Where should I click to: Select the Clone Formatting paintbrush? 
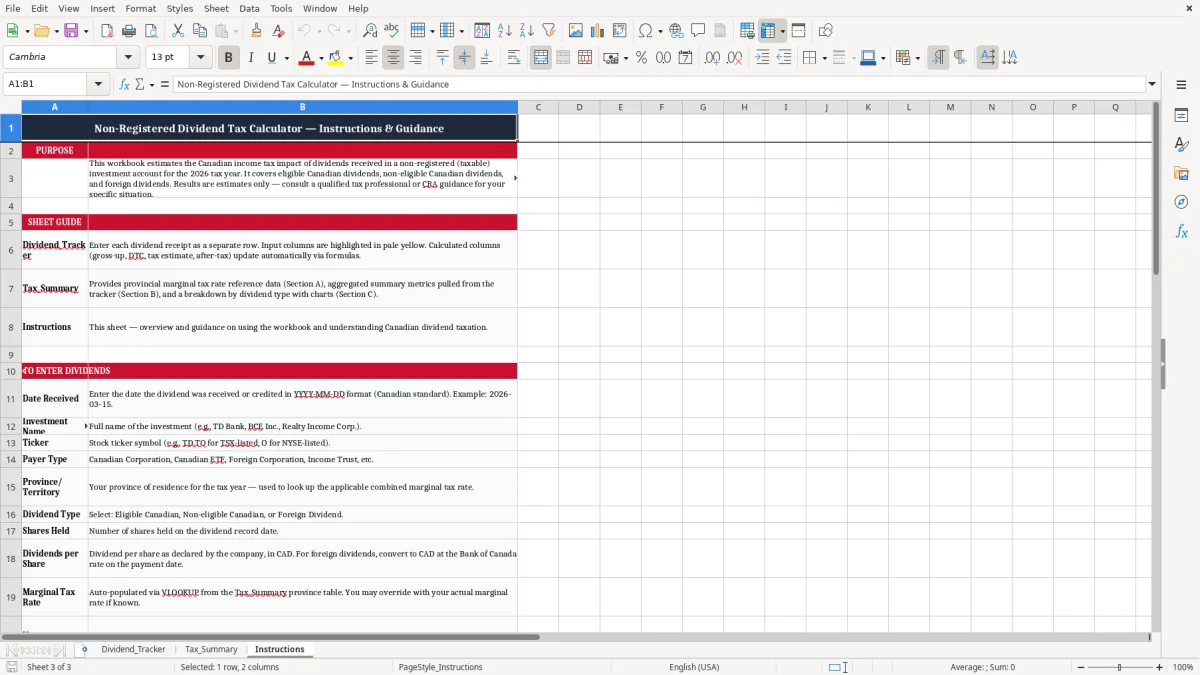click(x=256, y=31)
